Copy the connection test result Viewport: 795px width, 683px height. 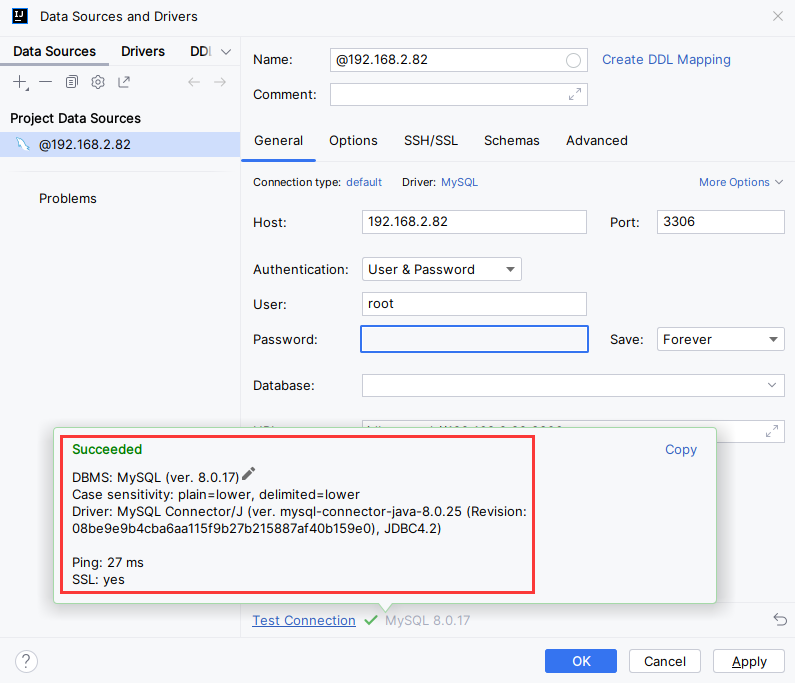coord(681,449)
